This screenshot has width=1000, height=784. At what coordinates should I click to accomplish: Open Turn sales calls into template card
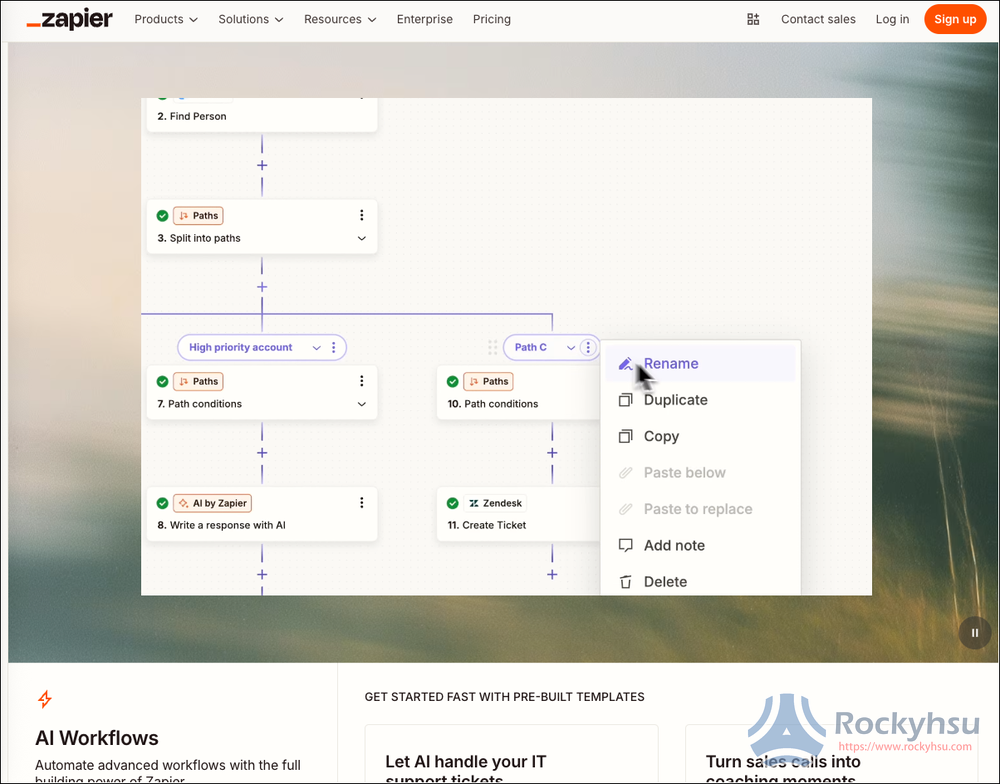(x=831, y=754)
